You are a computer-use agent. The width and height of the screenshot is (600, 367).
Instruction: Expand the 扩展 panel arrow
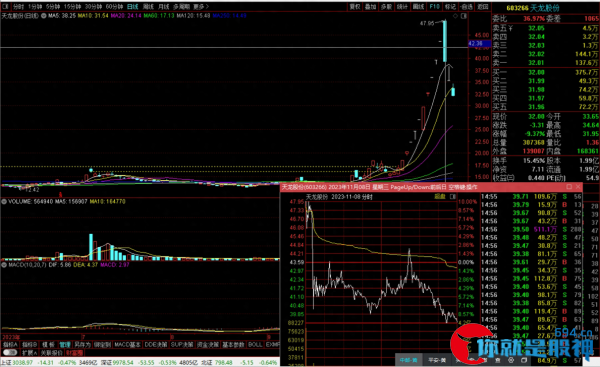pos(29,352)
